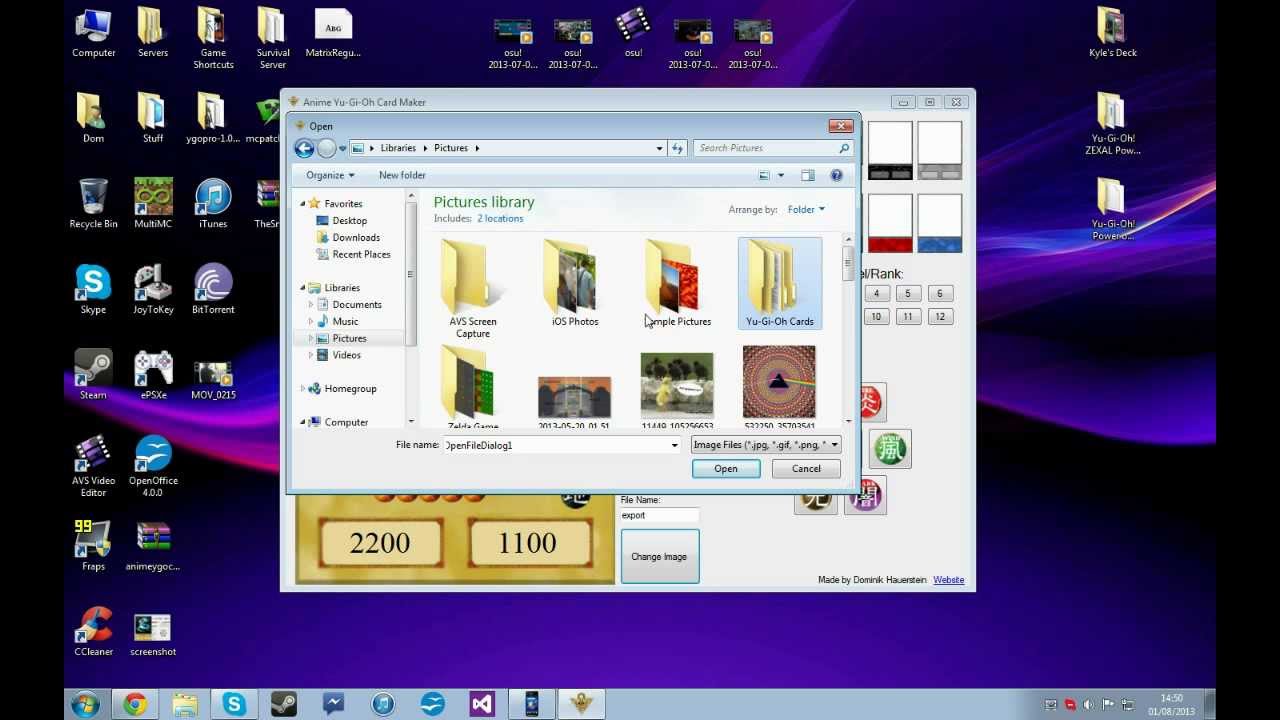
Task: Click the Windows Start button
Action: tap(85, 704)
